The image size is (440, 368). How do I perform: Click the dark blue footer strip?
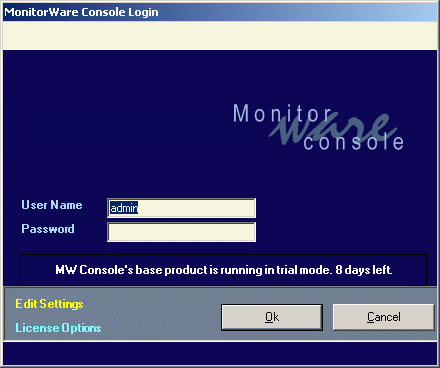(220, 353)
